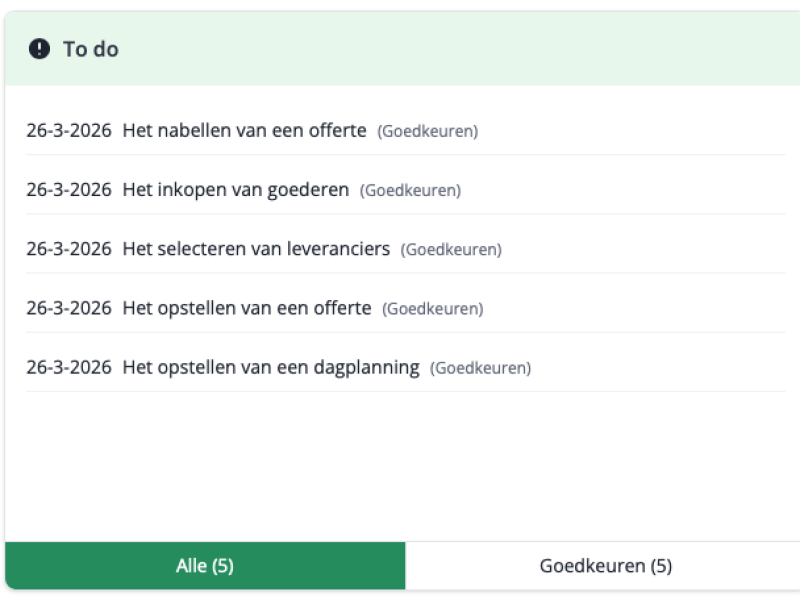
Task: Open the task 'Het selecteren van leveranciers'
Action: [256, 248]
